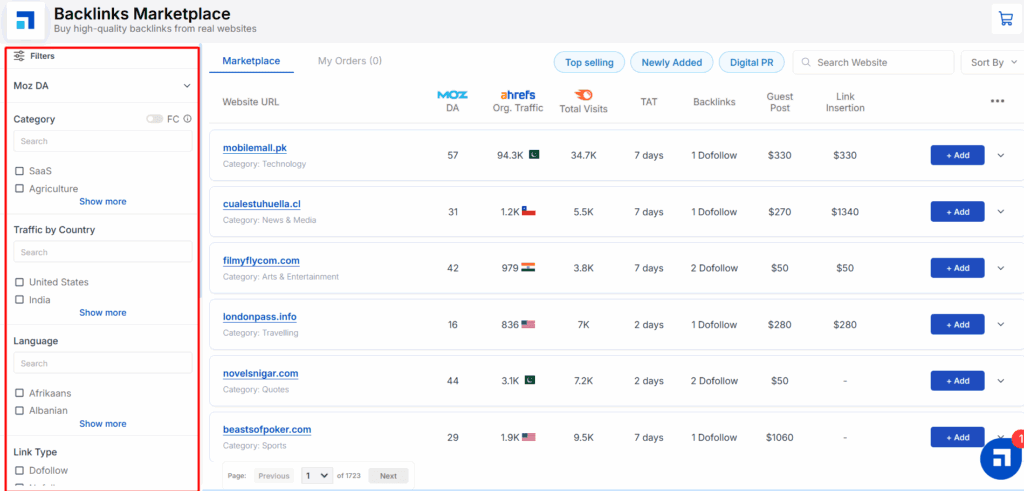1024x491 pixels.
Task: Add beastsofpoker.com to cart
Action: [957, 437]
